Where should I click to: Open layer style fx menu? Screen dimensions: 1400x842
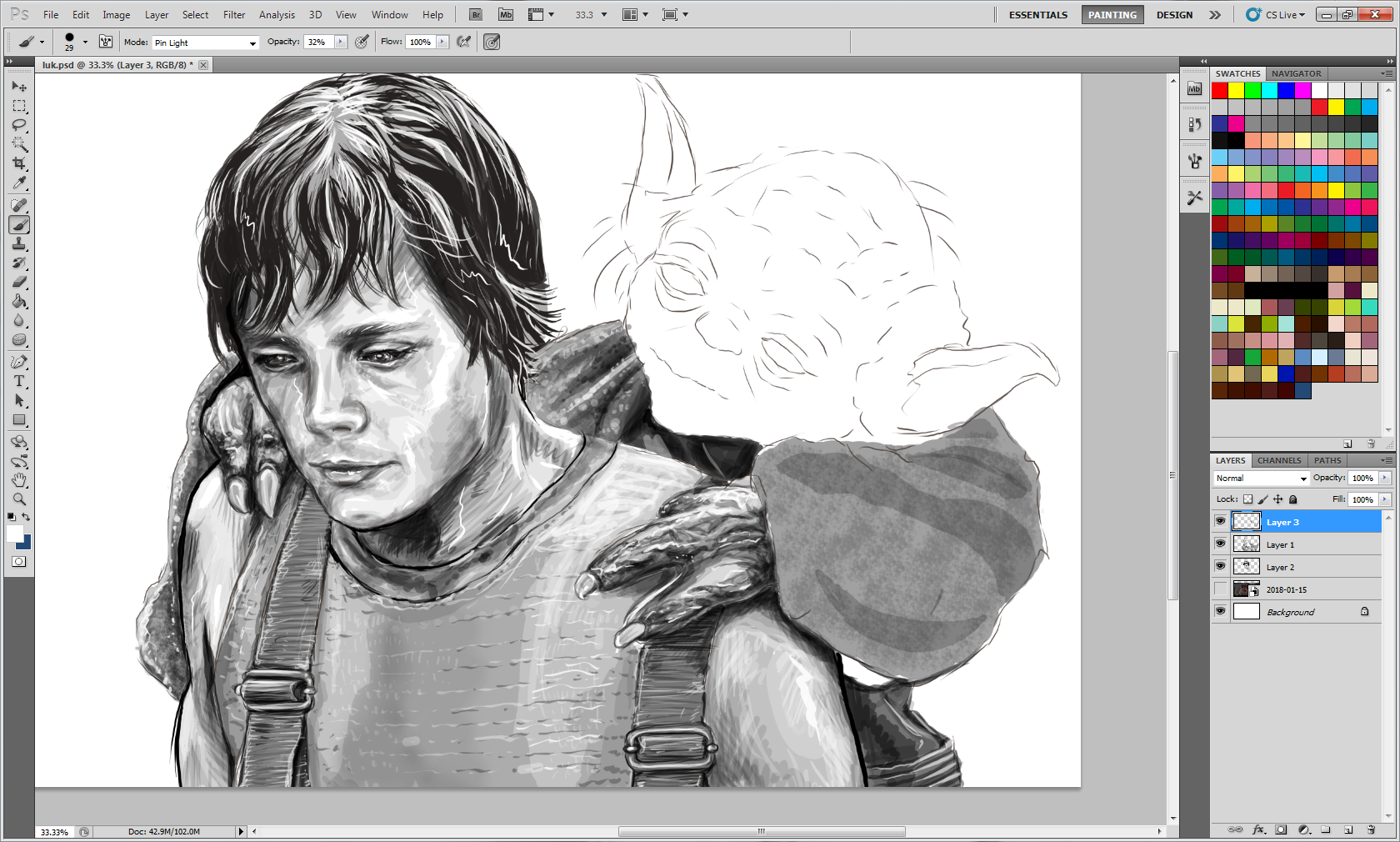1258,829
